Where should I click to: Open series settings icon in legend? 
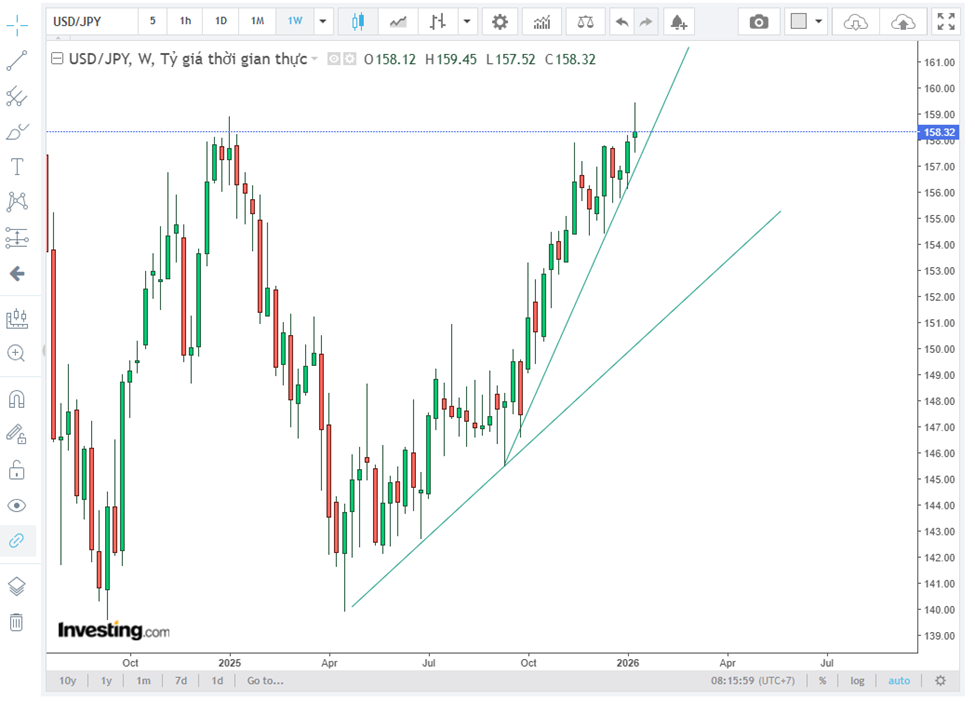click(x=350, y=59)
